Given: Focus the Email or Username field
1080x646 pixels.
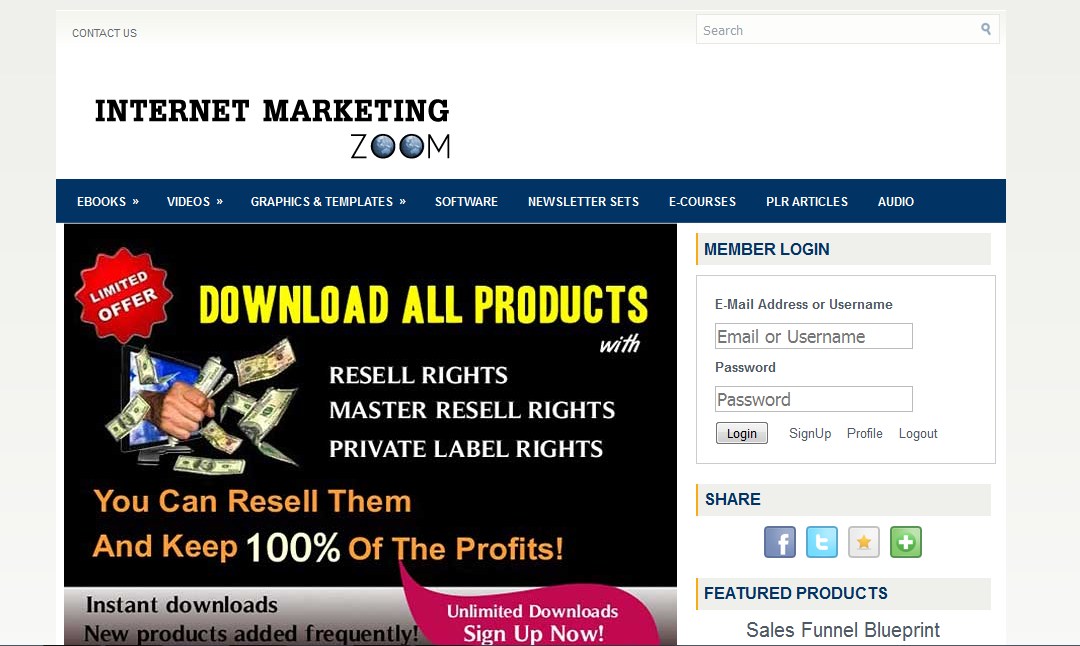Looking at the screenshot, I should [x=813, y=336].
